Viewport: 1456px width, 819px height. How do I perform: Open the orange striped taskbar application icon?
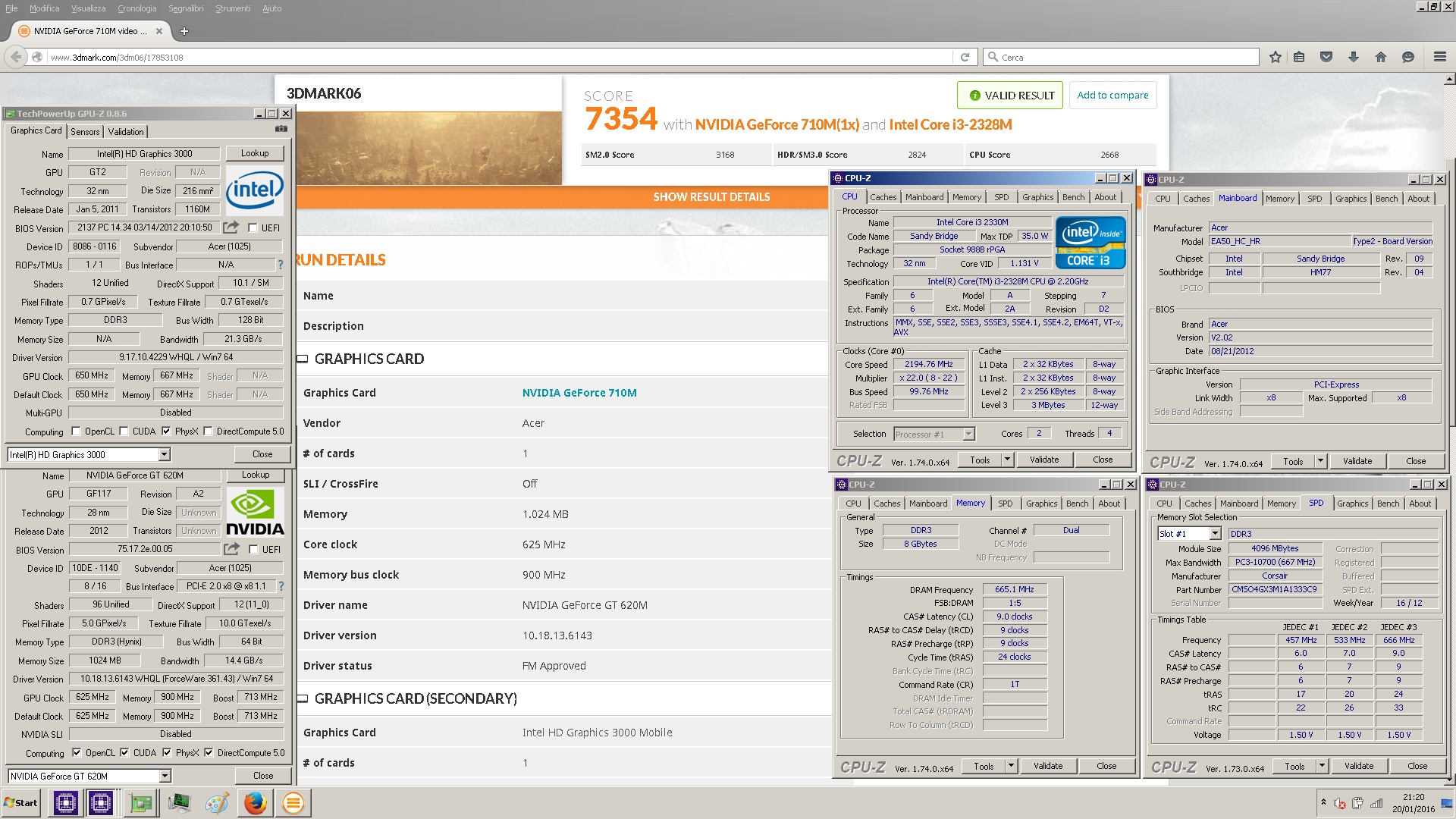click(293, 802)
